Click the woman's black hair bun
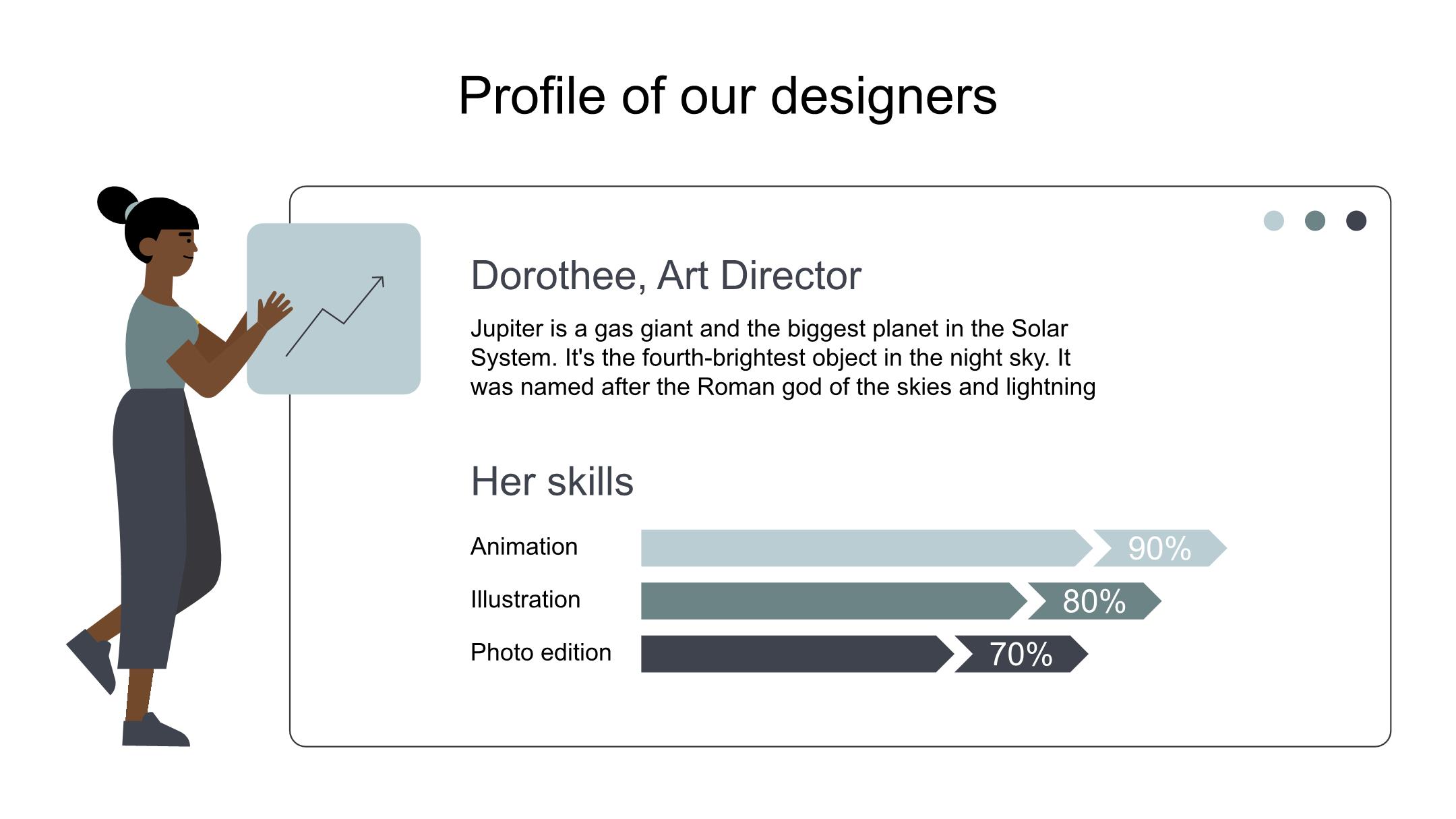This screenshot has height=819, width=1456. point(116,204)
